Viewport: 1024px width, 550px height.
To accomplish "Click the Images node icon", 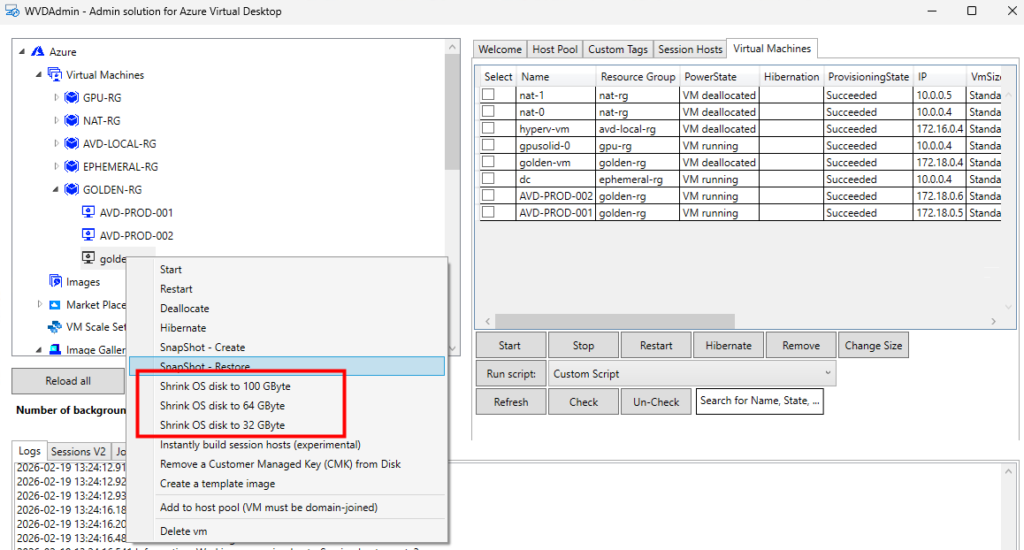I will click(55, 282).
